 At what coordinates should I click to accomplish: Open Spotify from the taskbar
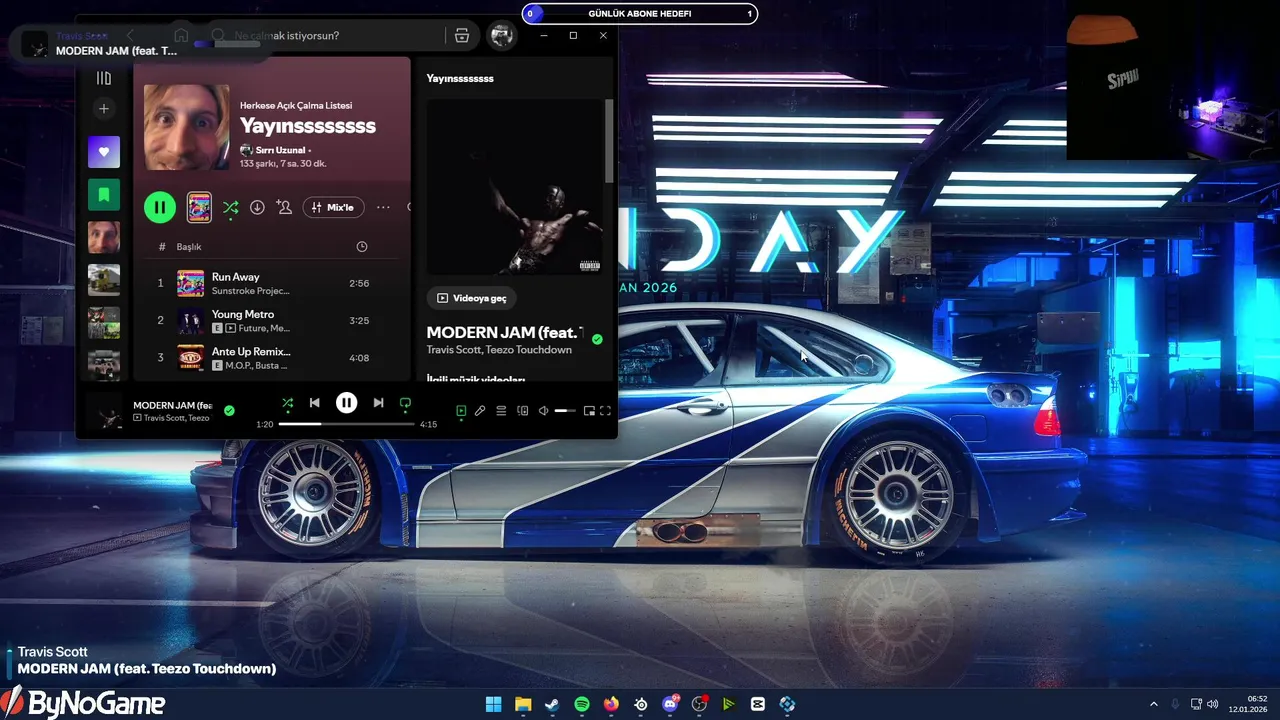pos(582,704)
